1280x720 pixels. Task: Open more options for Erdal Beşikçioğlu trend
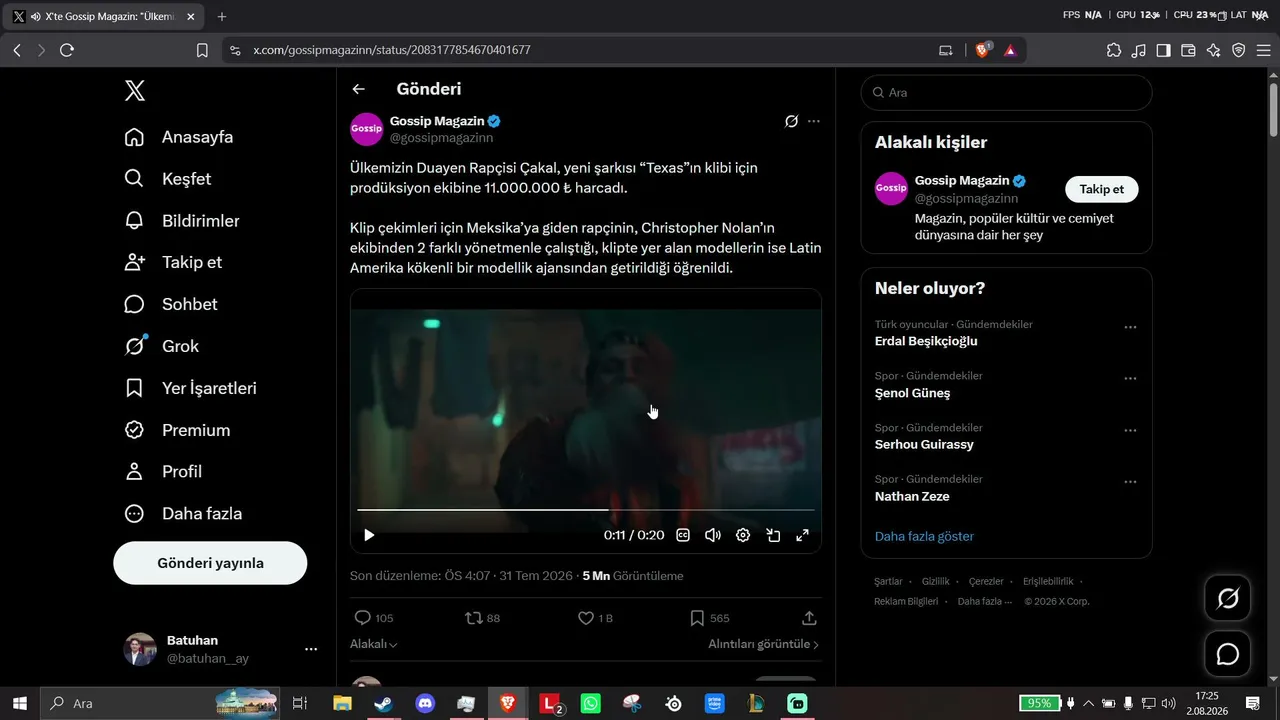(x=1130, y=327)
